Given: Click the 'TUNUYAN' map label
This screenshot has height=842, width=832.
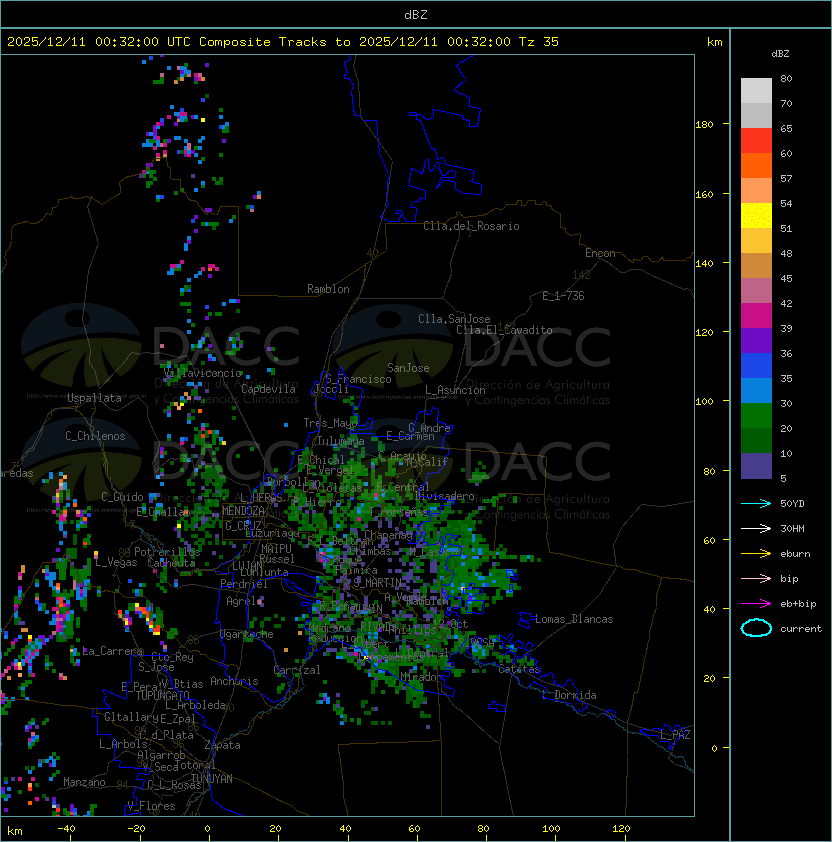Looking at the screenshot, I should (212, 779).
